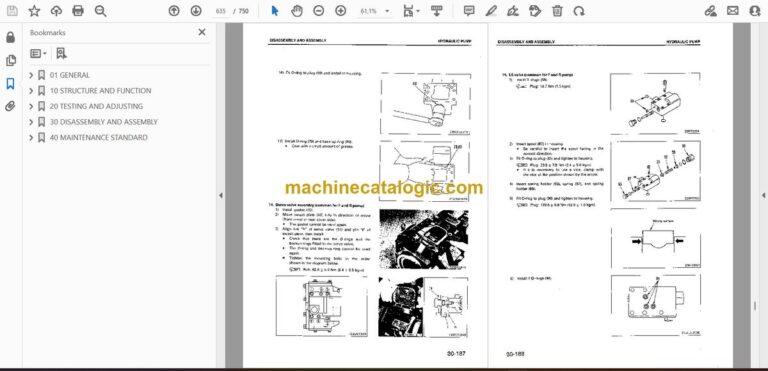Expand the 20 TESTING AND ADJUSTING bookmark
The image size is (768, 371).
click(31, 106)
